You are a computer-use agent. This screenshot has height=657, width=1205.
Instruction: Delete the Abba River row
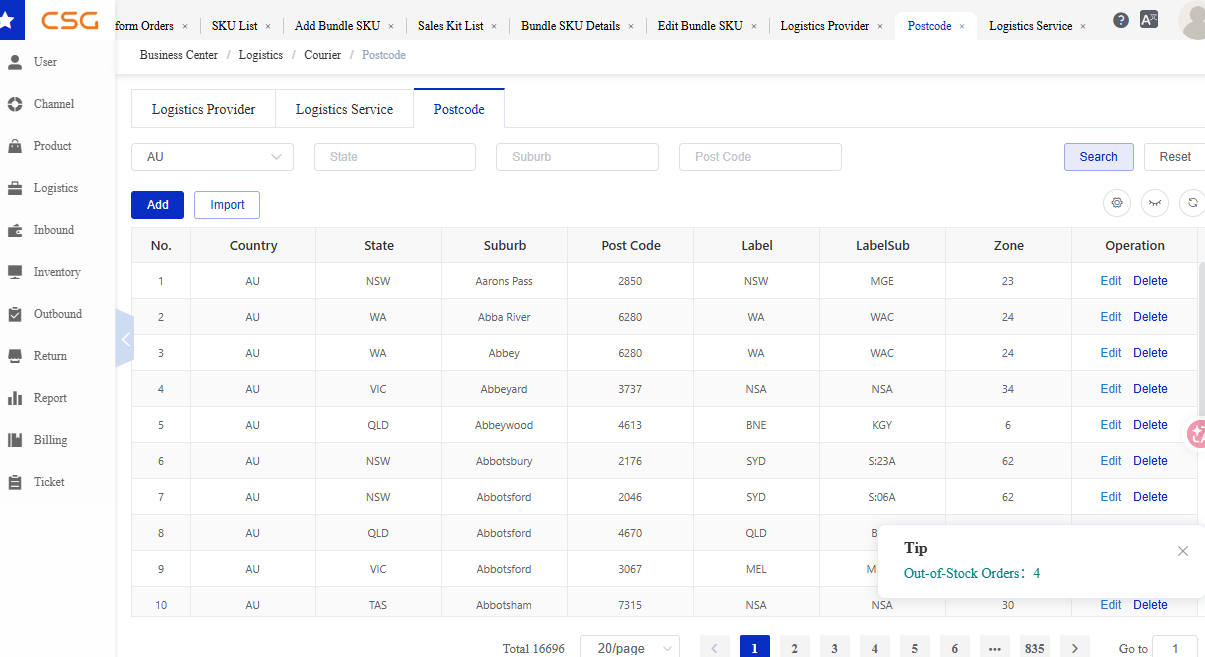coord(1150,317)
